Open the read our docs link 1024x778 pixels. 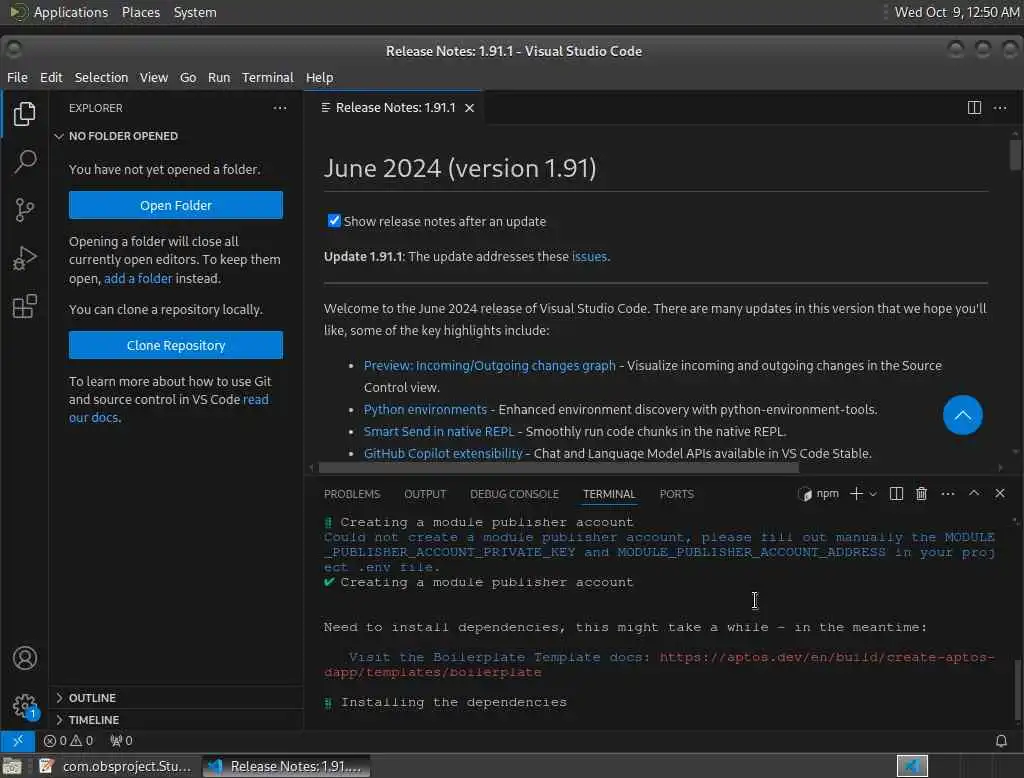[168, 408]
